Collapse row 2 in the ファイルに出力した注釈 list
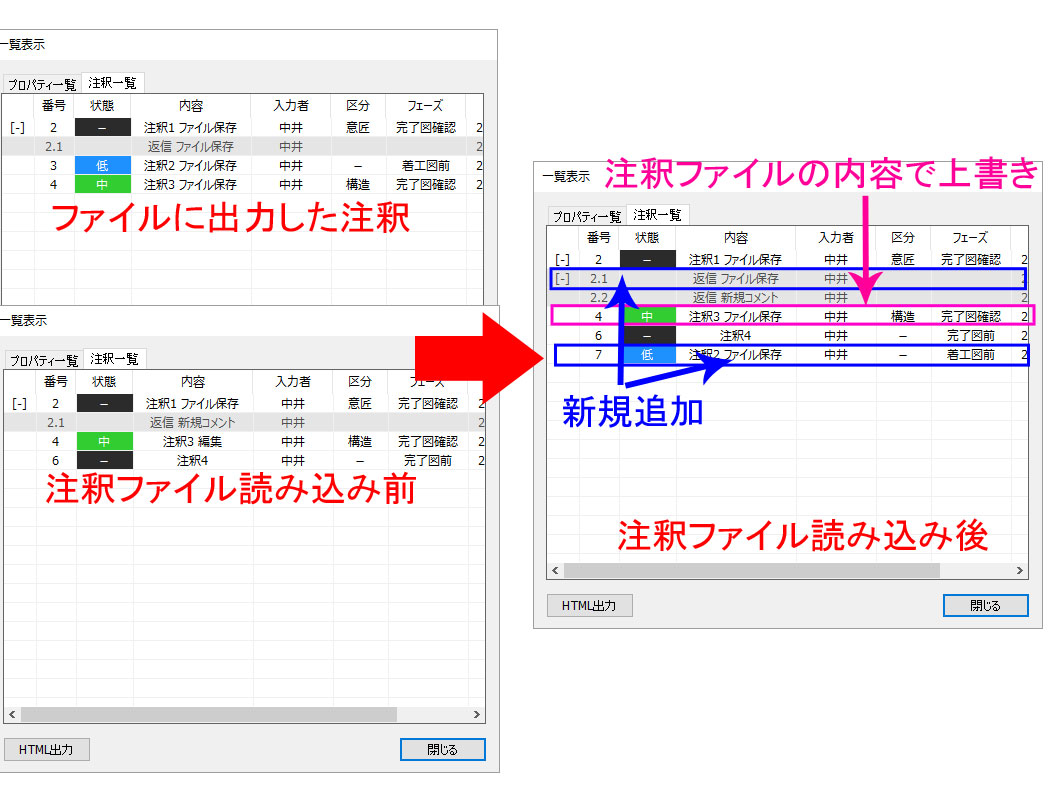This screenshot has width=1050, height=800. click(x=18, y=128)
